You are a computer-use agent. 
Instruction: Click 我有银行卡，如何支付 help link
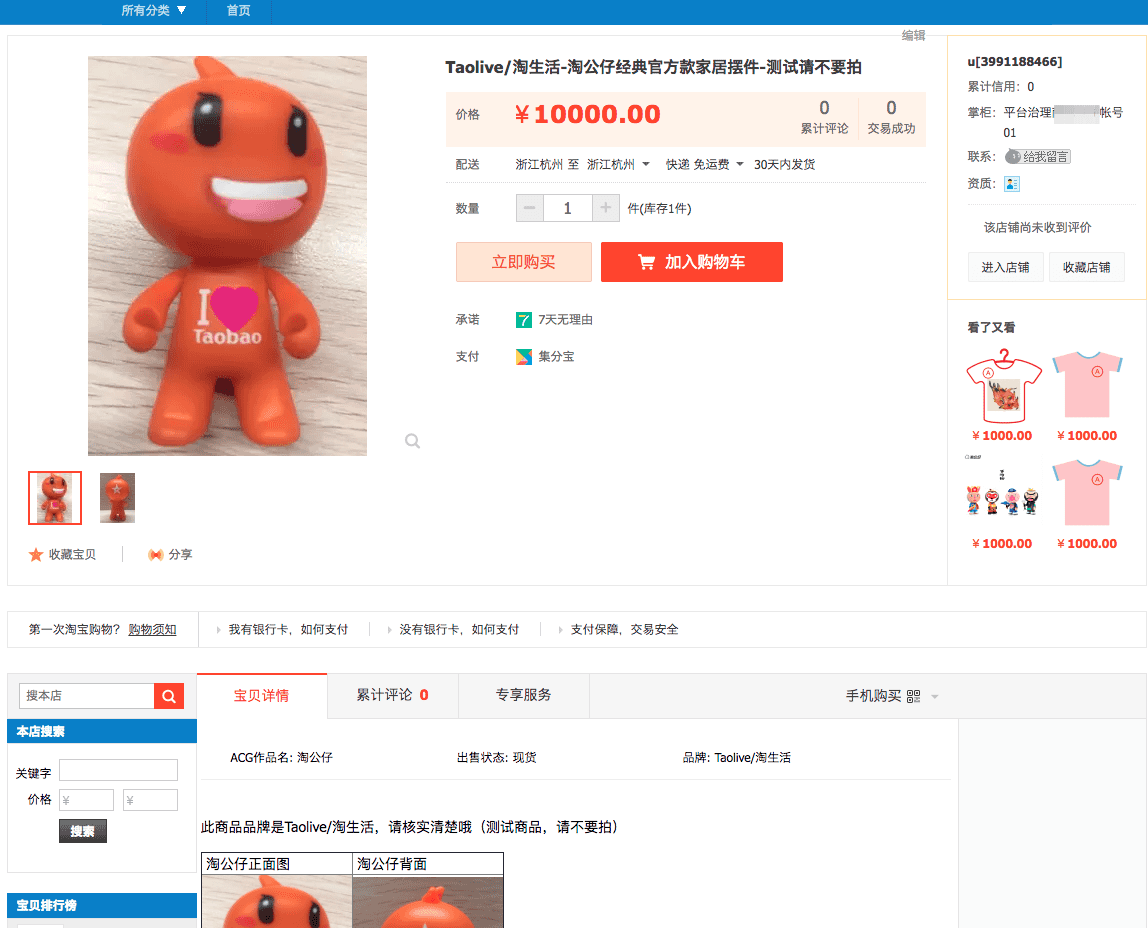coord(288,629)
